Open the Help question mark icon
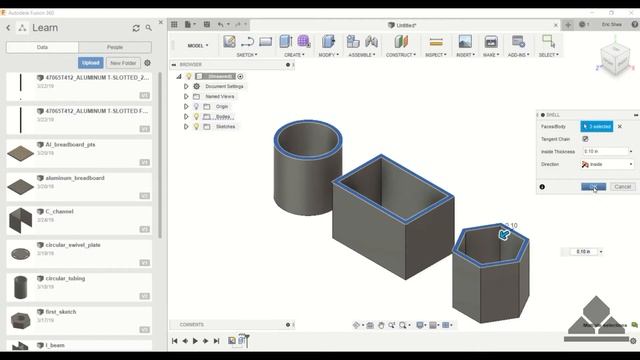640x360 pixels. tap(635, 24)
